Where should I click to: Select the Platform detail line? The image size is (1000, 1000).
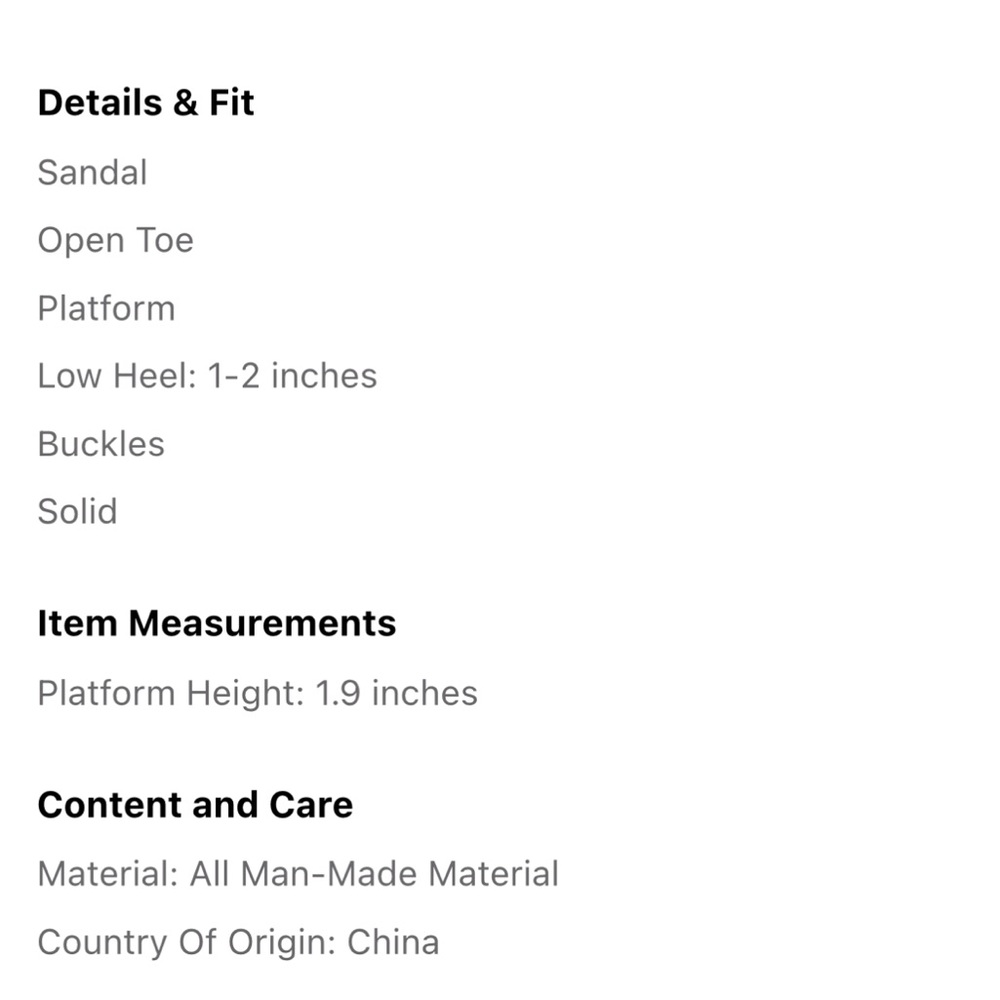pos(106,309)
